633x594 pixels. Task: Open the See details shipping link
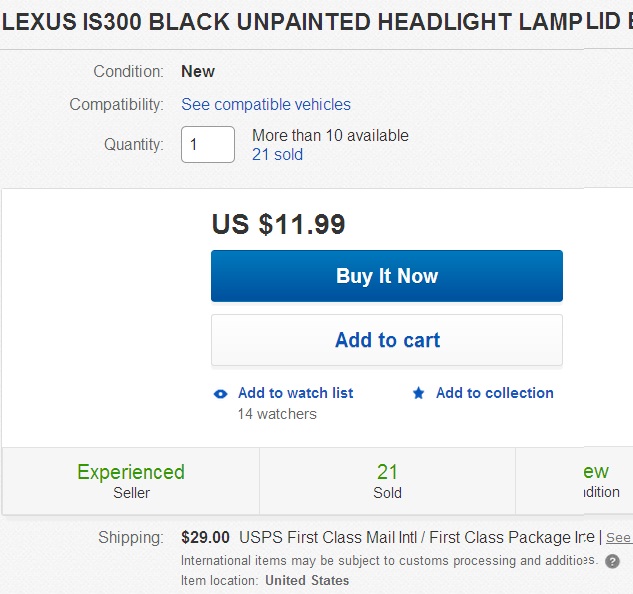618,538
